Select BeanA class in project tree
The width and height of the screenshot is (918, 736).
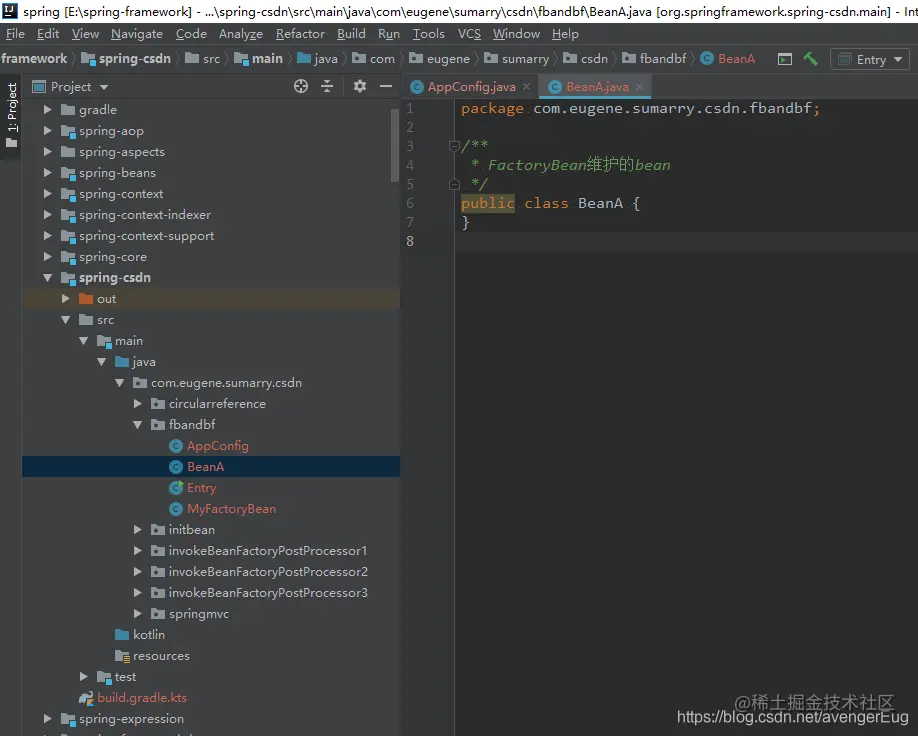coord(205,467)
